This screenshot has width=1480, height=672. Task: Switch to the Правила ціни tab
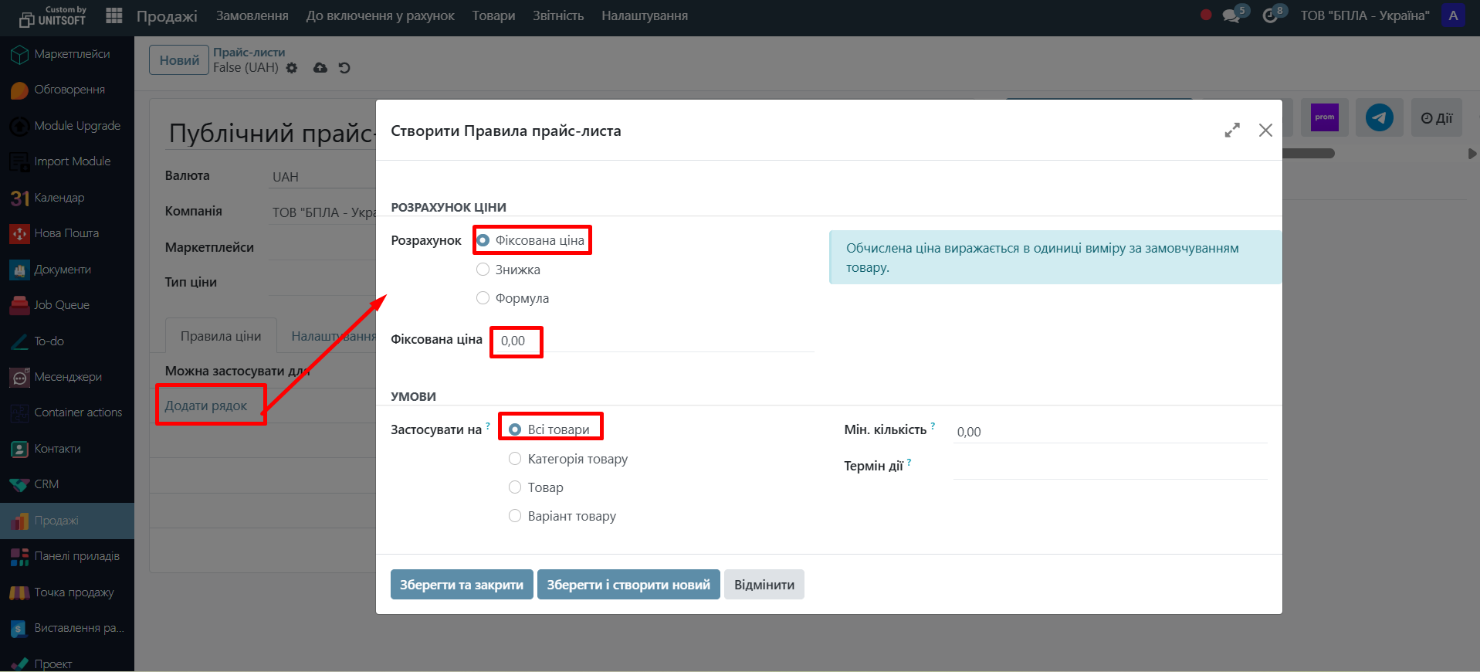[x=220, y=336]
